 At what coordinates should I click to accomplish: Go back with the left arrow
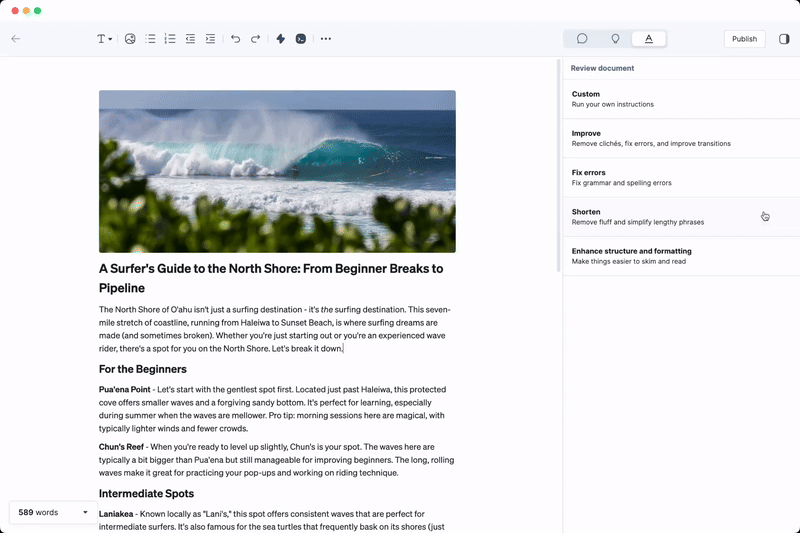tap(16, 39)
